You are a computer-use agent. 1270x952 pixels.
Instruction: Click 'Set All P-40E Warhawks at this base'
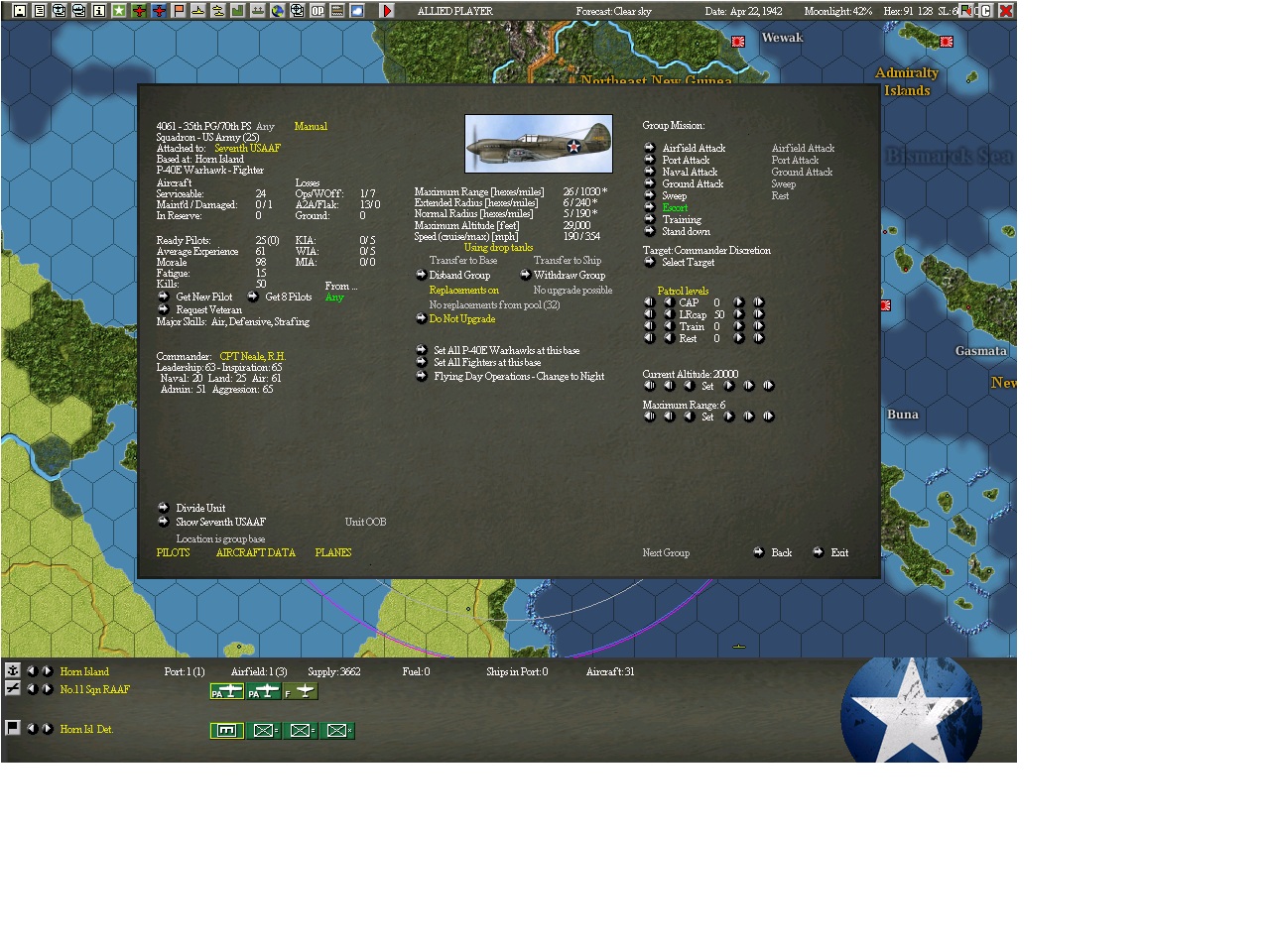coord(421,350)
